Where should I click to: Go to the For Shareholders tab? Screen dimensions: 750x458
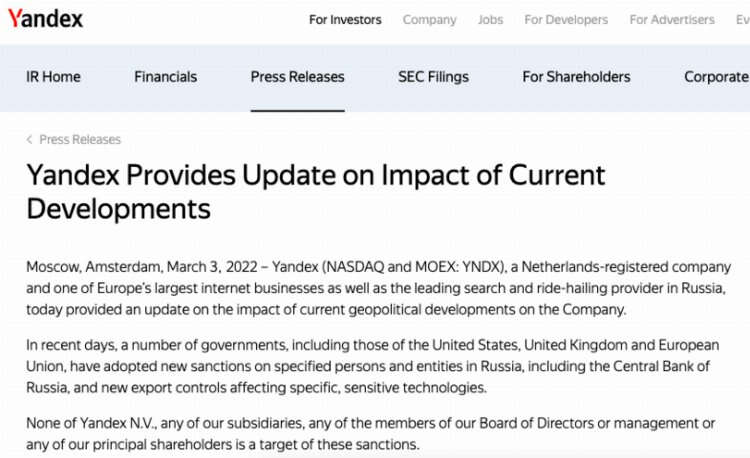(x=576, y=77)
